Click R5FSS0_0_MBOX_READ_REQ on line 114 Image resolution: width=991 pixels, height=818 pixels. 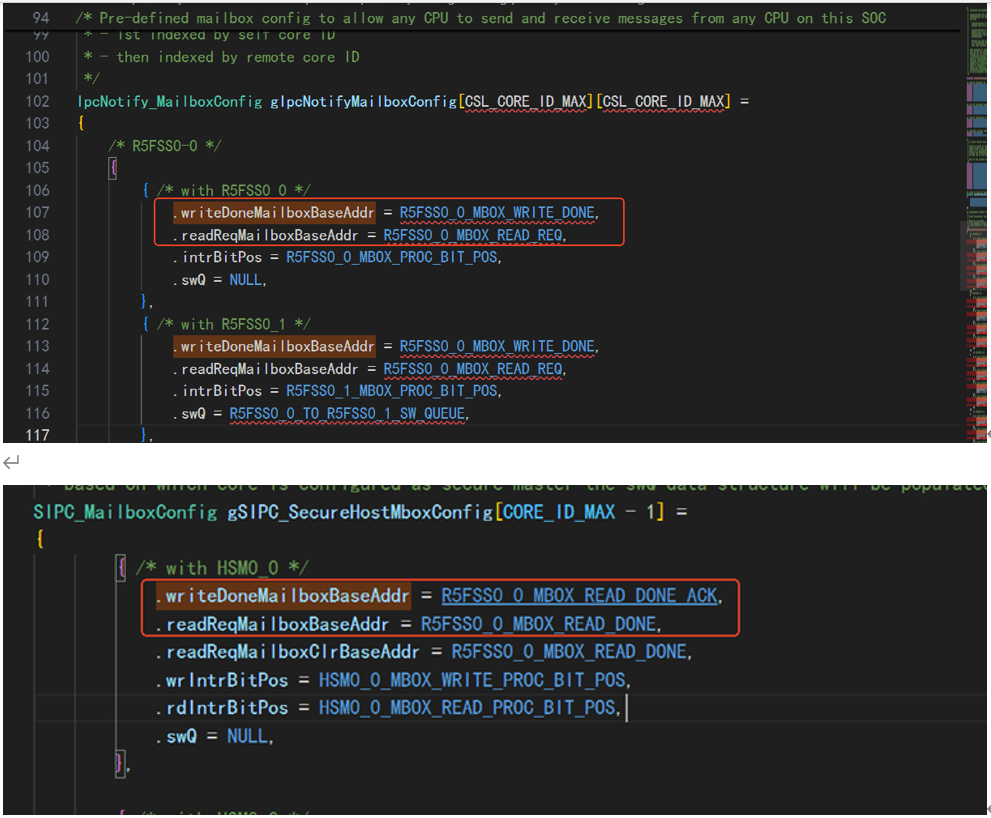(x=473, y=369)
